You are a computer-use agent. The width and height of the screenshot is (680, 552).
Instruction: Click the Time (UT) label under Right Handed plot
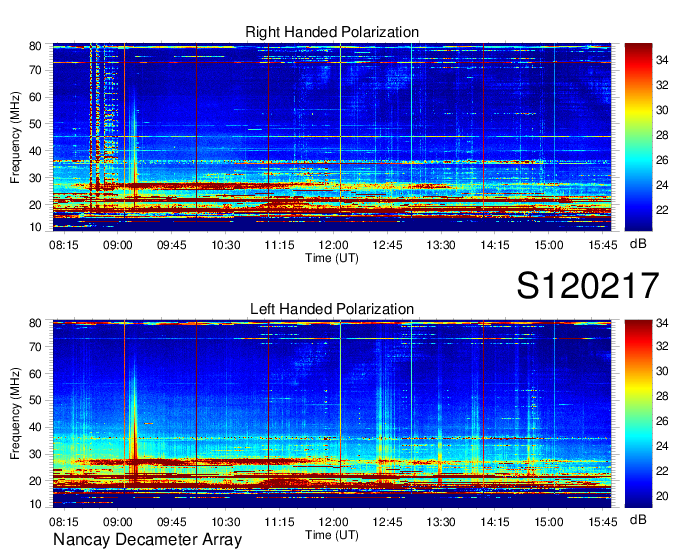tap(332, 258)
